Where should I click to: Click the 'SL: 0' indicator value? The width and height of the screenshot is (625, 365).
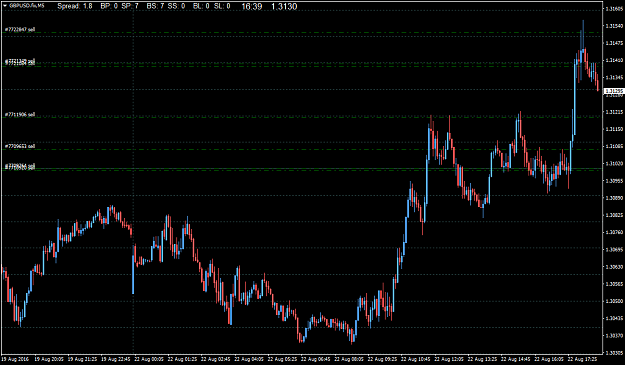pos(222,6)
